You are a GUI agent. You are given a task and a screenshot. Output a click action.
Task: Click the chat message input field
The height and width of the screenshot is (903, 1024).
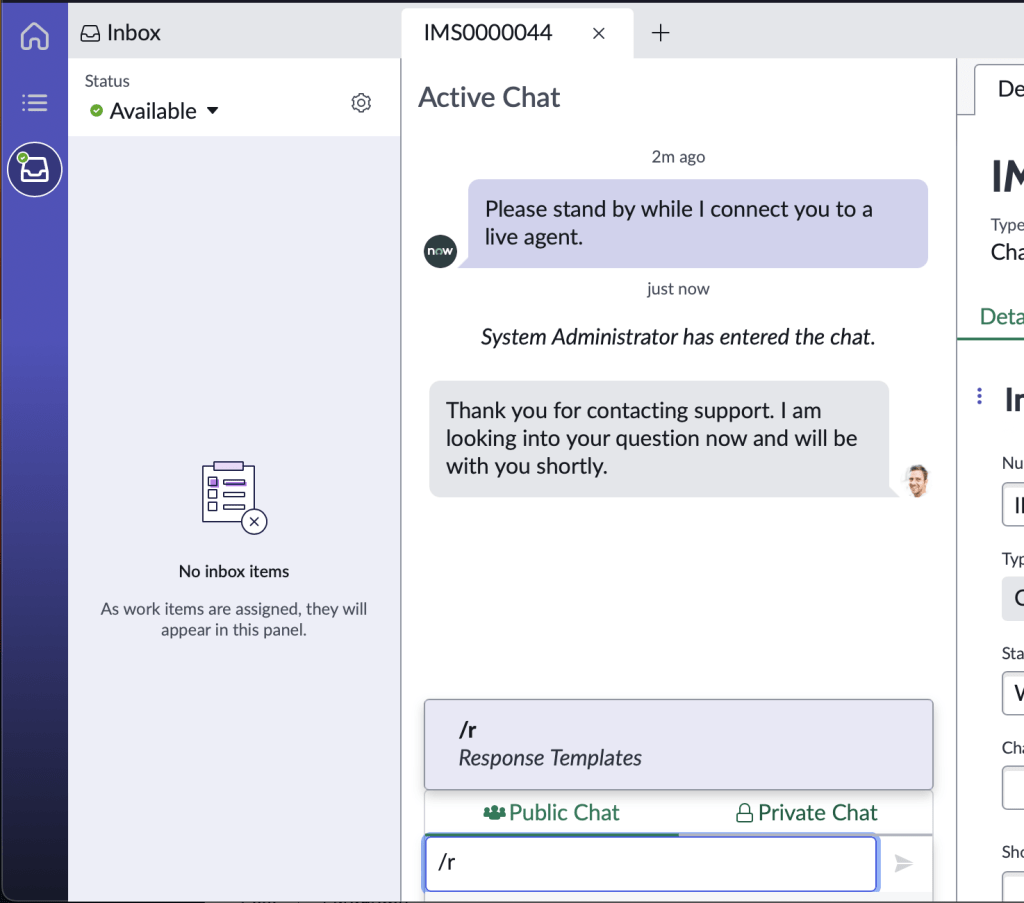pyautogui.click(x=650, y=863)
